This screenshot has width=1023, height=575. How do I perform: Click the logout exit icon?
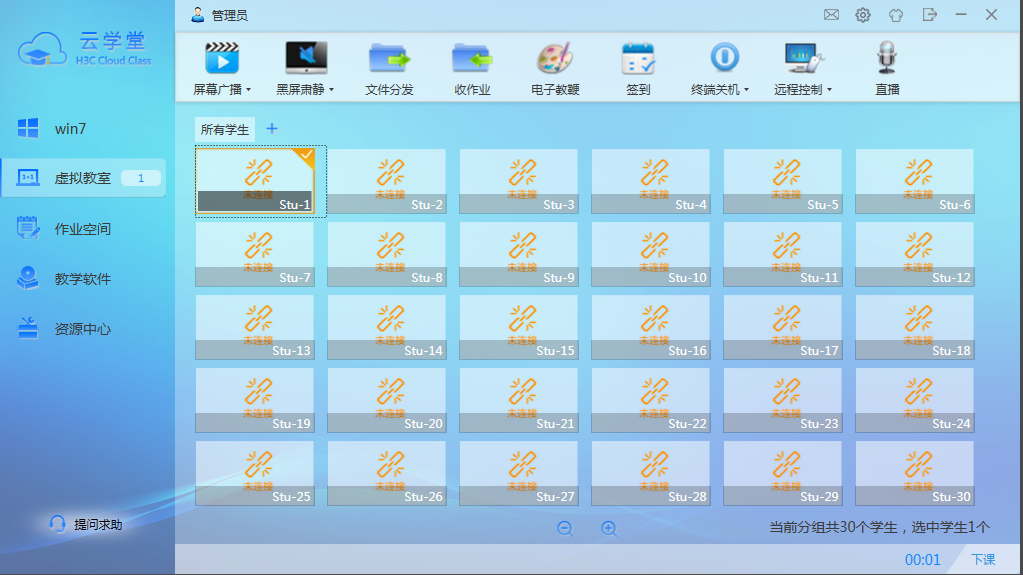(x=929, y=14)
